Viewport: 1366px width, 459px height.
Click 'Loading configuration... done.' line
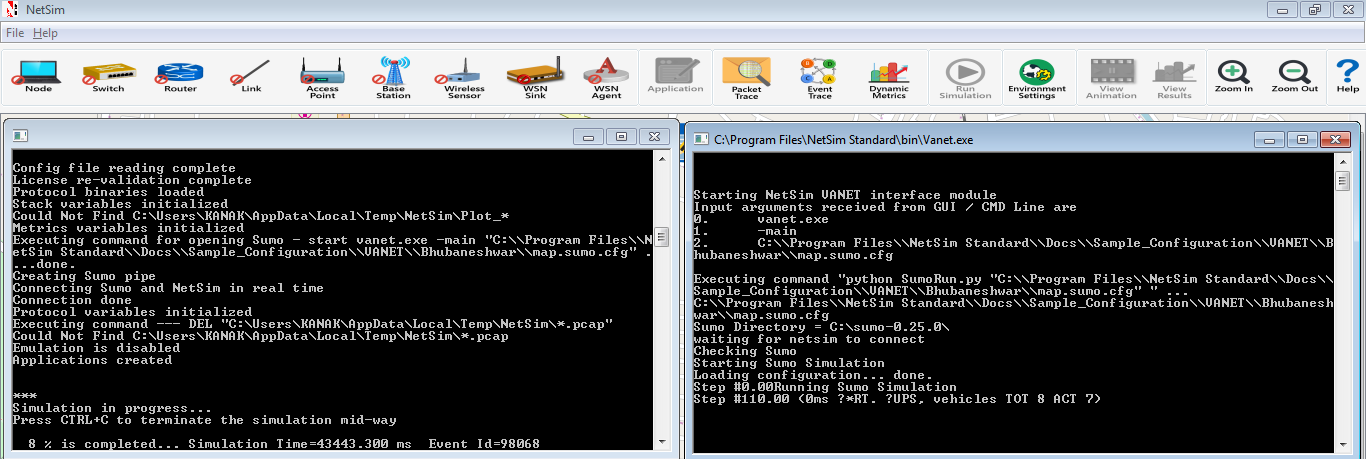pyautogui.click(x=813, y=376)
